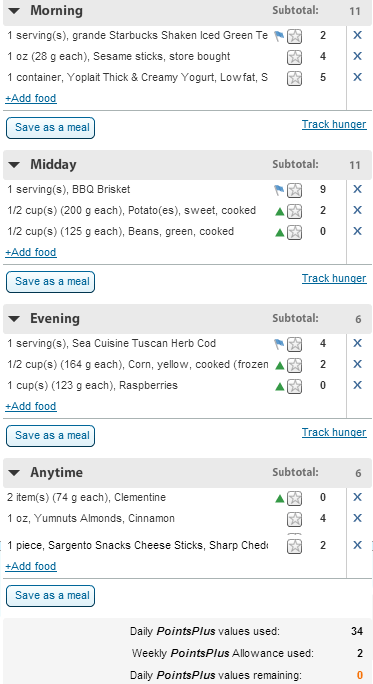Star the BBQ Brisket food item
373x684 pixels.
[x=294, y=190]
